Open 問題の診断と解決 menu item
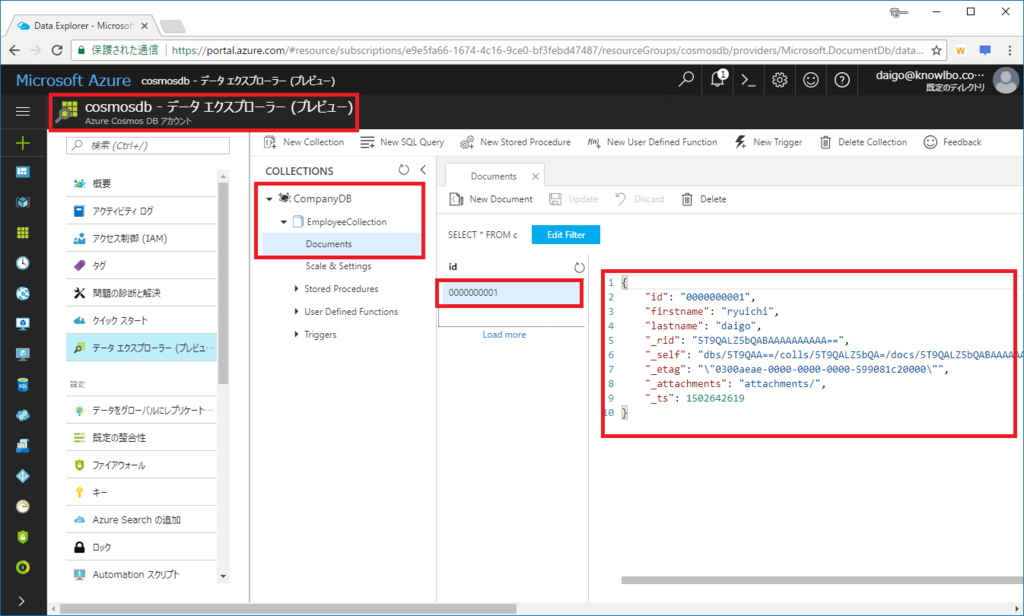 tap(141, 293)
